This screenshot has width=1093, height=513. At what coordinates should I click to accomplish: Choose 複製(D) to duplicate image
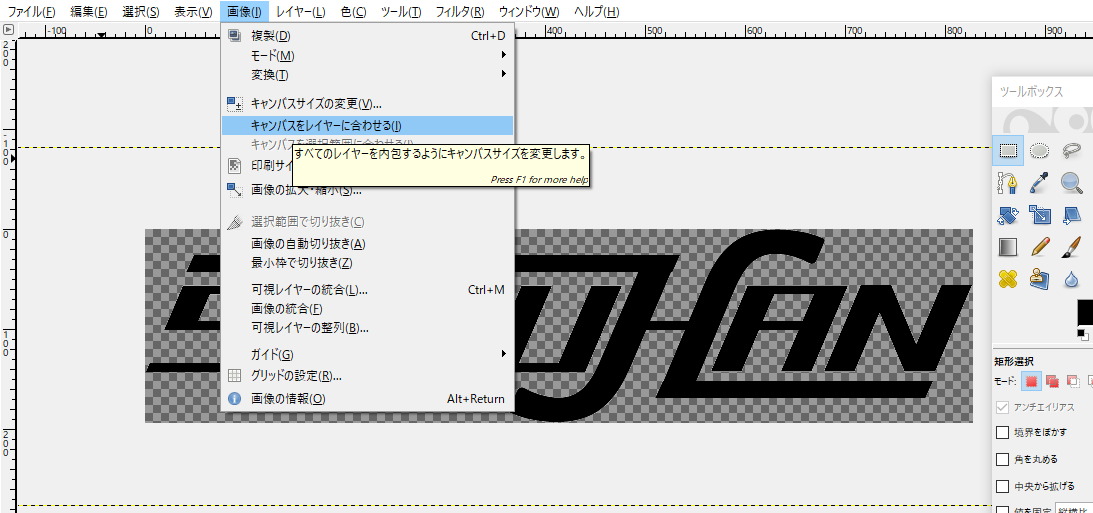(367, 36)
